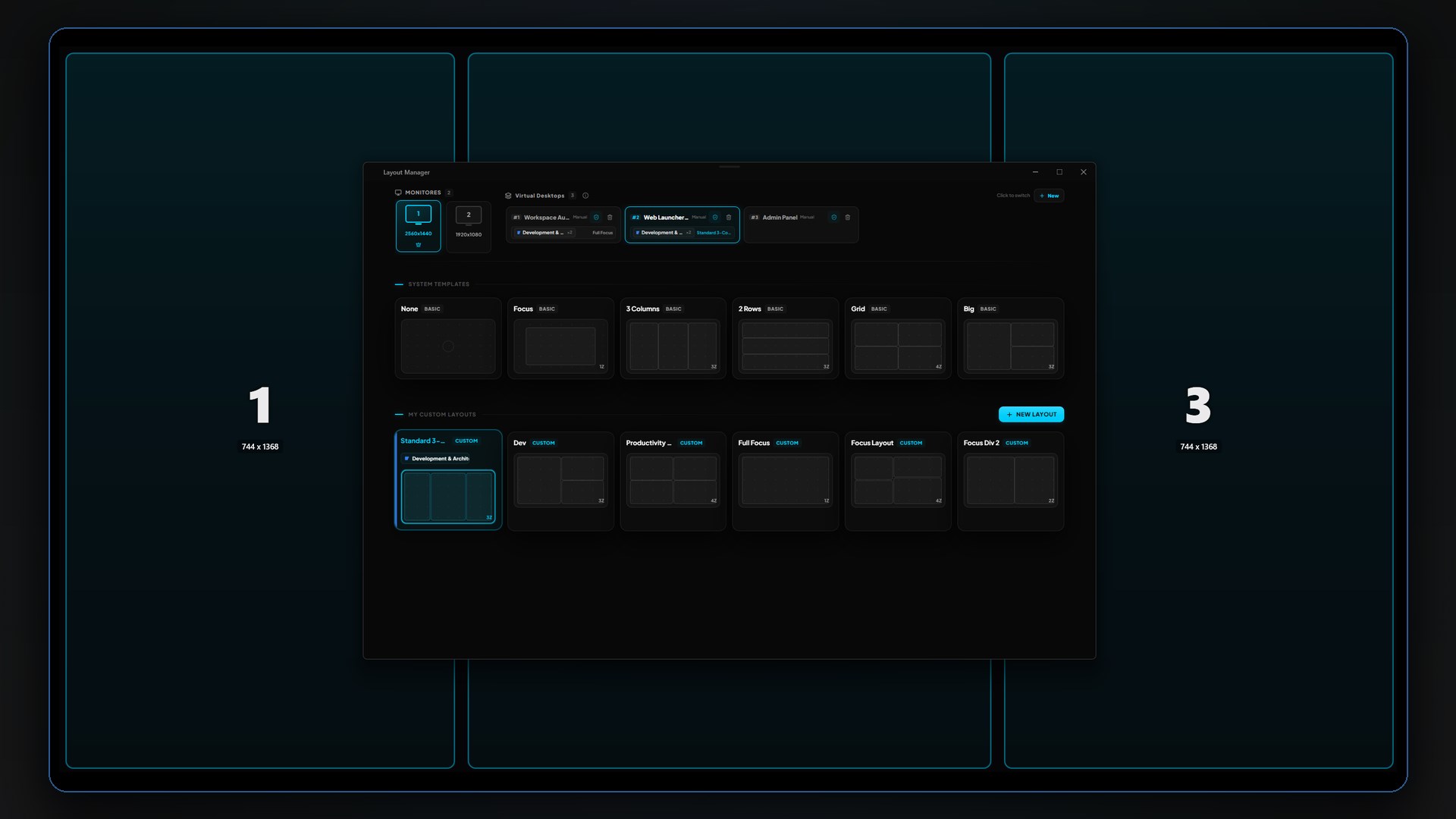The height and width of the screenshot is (819, 1456).
Task: Add a new virtual desktop with New
Action: pyautogui.click(x=1049, y=196)
